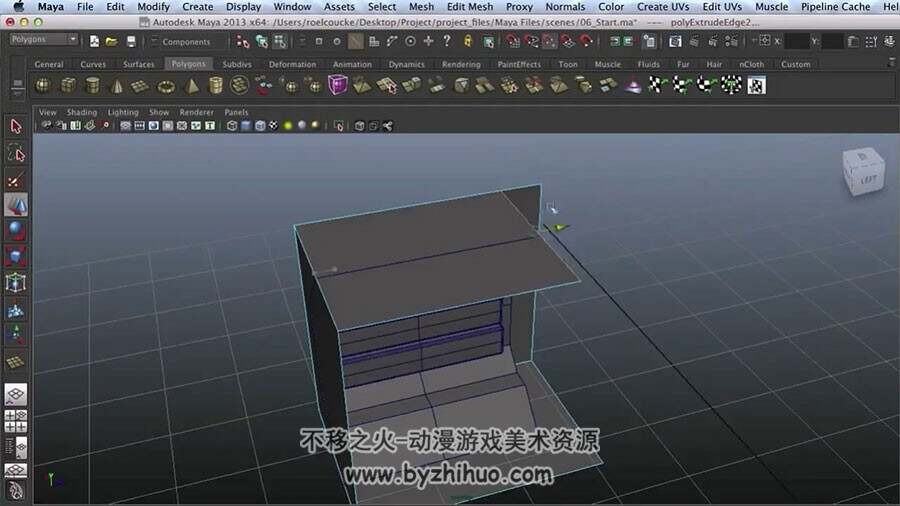Select the Selection arrow tool
The height and width of the screenshot is (506, 900).
[x=15, y=126]
